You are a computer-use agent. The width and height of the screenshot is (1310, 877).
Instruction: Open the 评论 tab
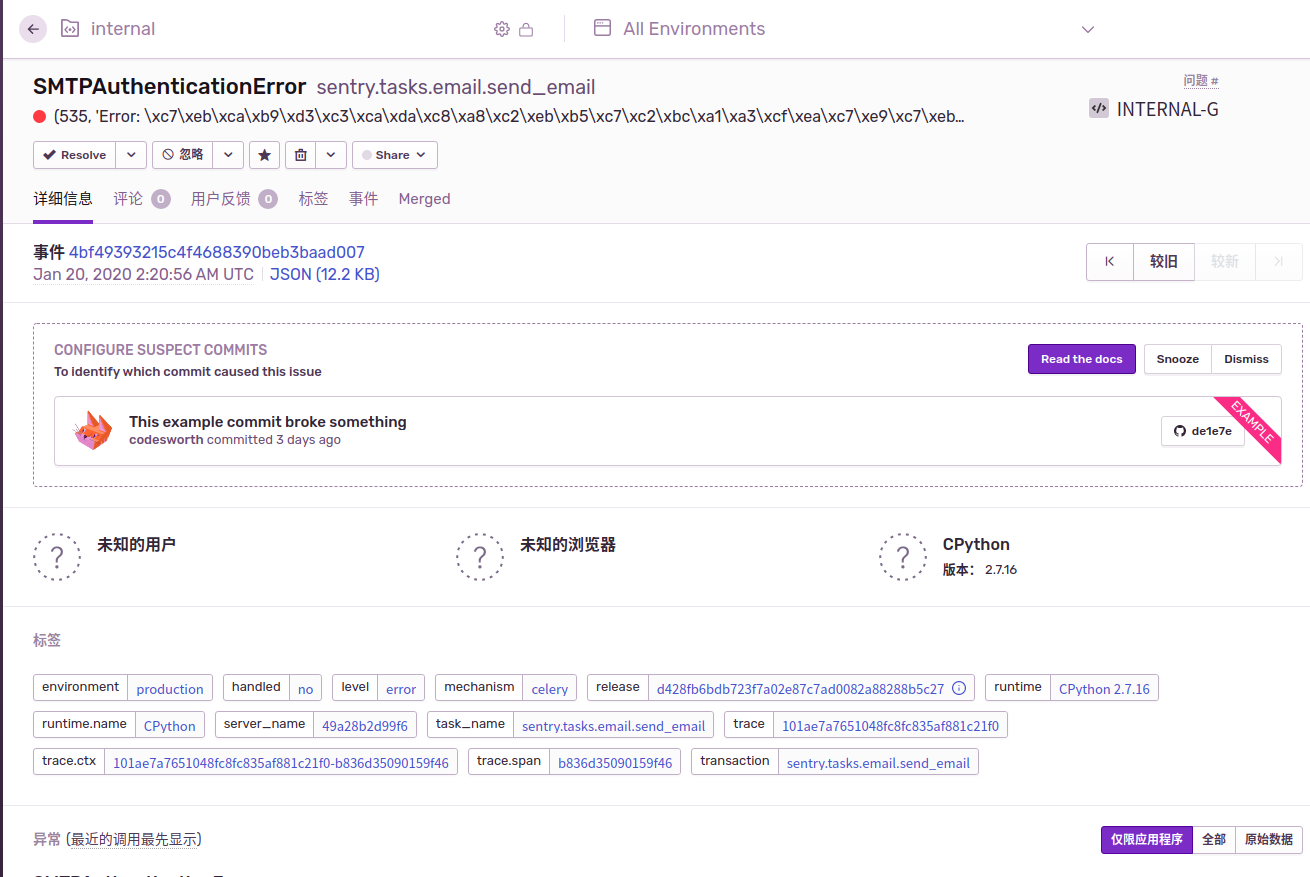(x=141, y=199)
